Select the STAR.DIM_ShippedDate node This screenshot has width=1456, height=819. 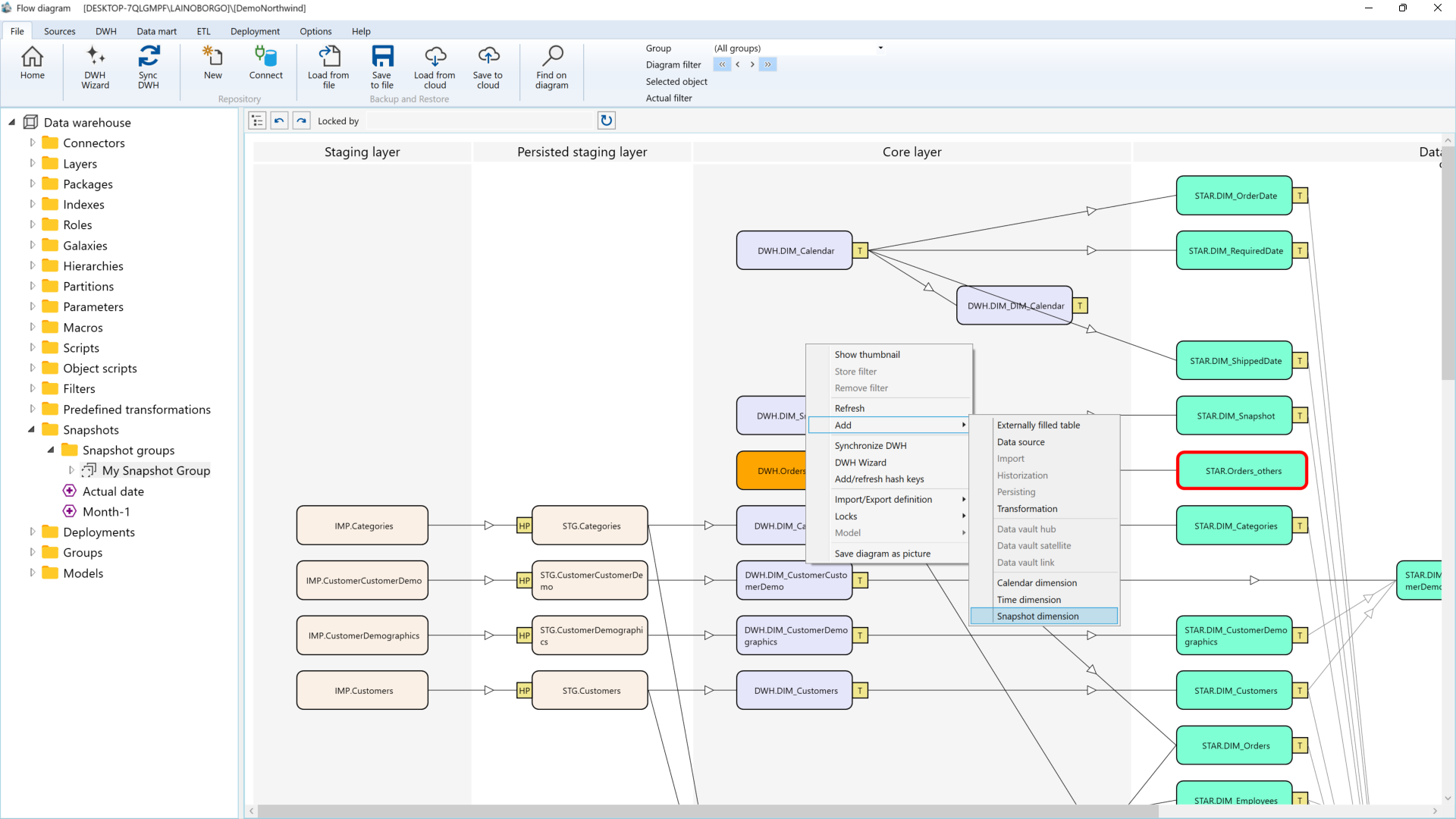(x=1235, y=361)
